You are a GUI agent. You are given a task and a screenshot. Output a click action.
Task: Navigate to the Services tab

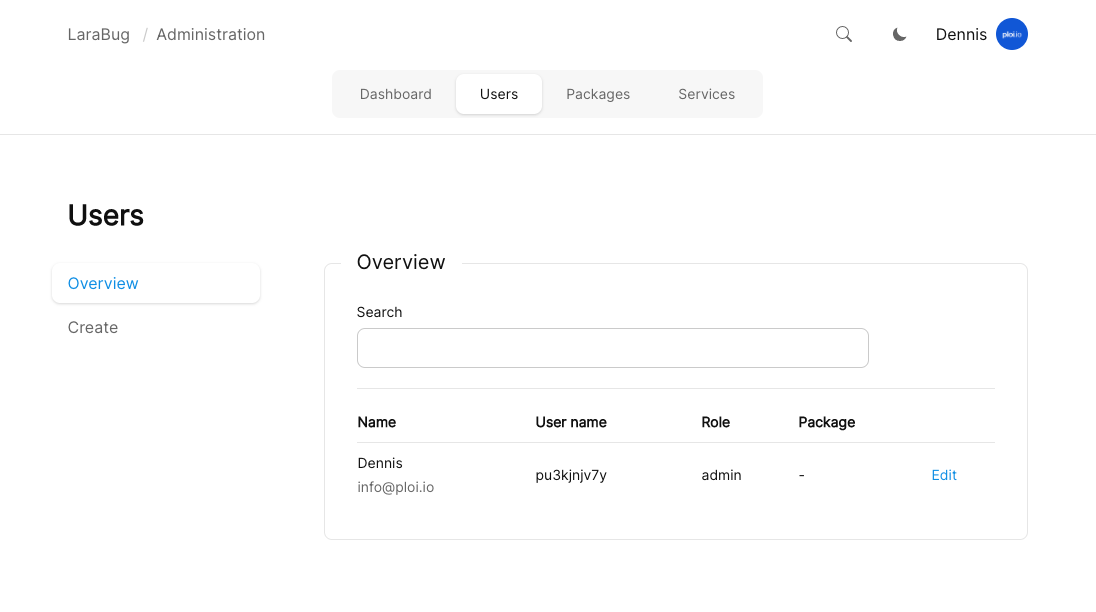(x=706, y=94)
